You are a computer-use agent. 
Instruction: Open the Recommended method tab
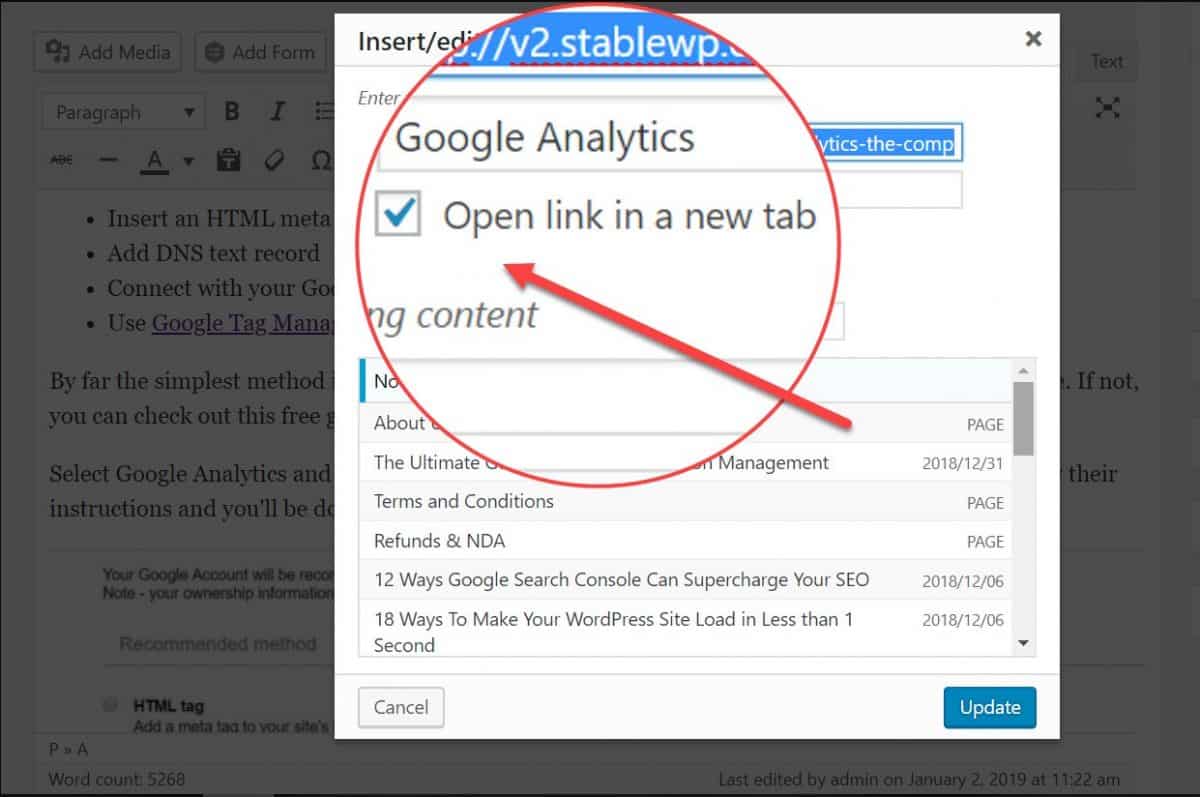pyautogui.click(x=217, y=644)
